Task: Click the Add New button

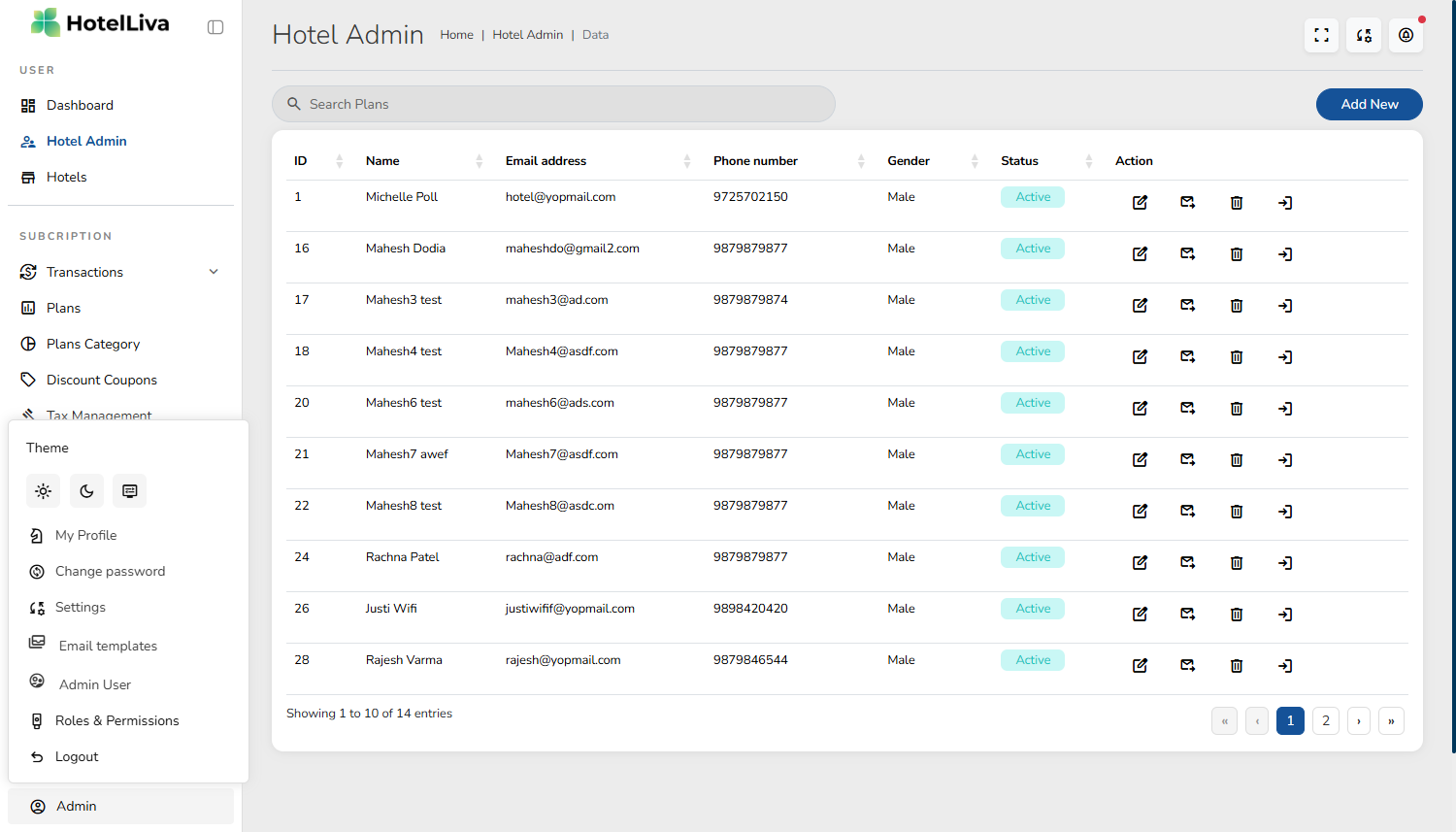Action: [x=1369, y=104]
